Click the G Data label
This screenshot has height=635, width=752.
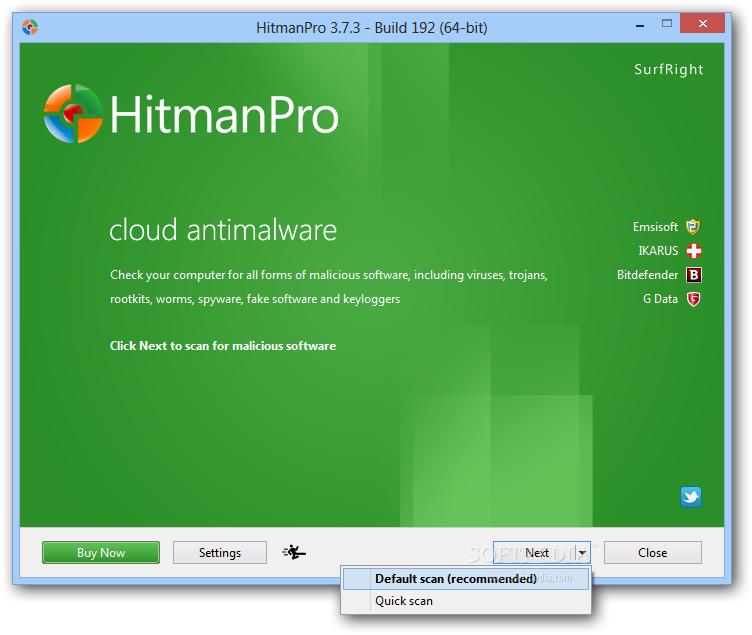click(x=660, y=299)
